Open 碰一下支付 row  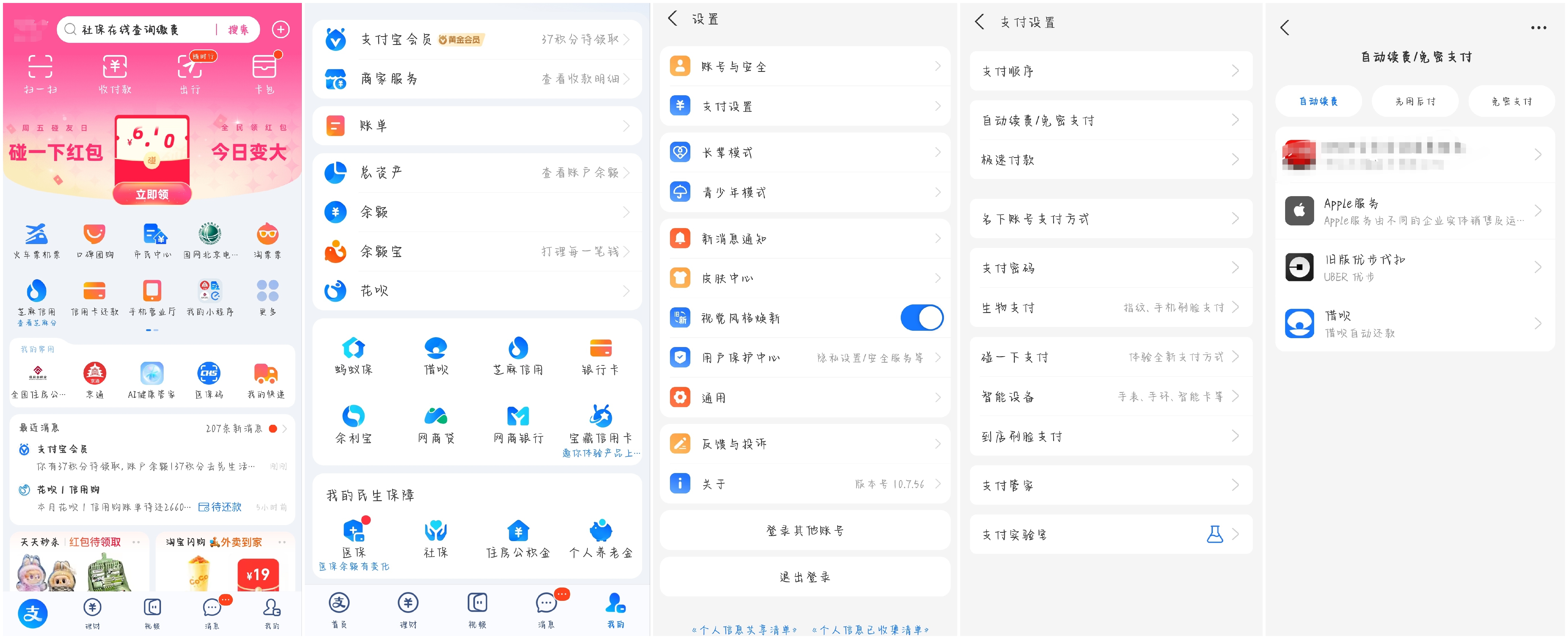1111,356
